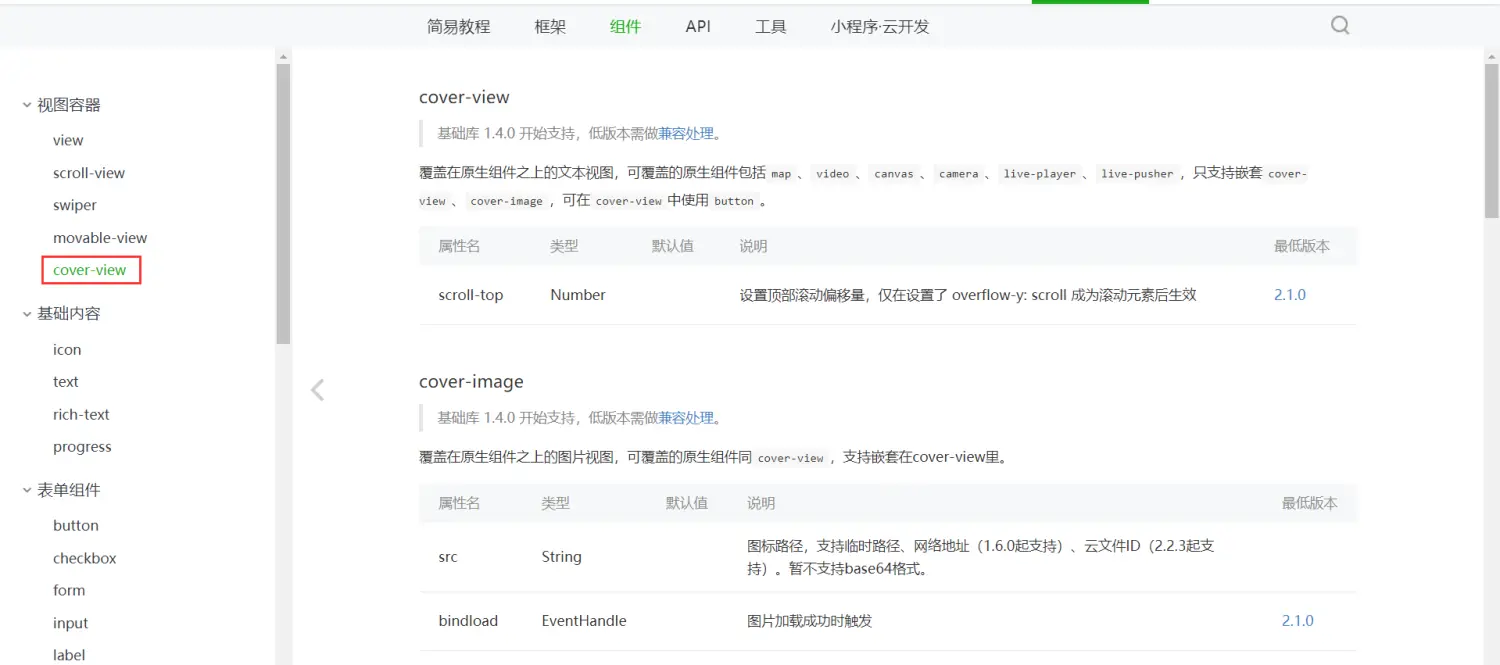The width and height of the screenshot is (1500, 665).
Task: Click scroll-top property cell
Action: point(471,295)
